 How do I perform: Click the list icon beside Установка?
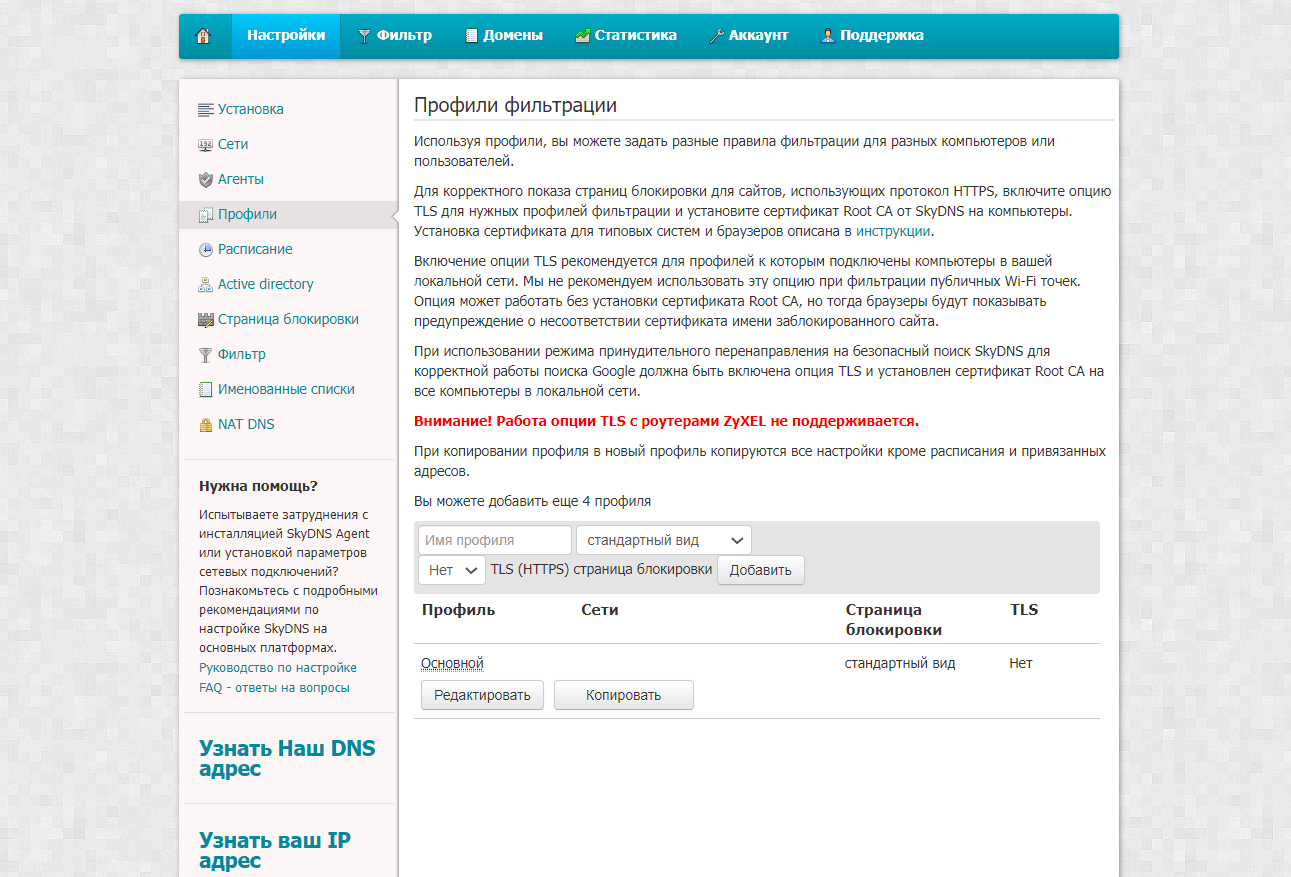pyautogui.click(x=206, y=110)
